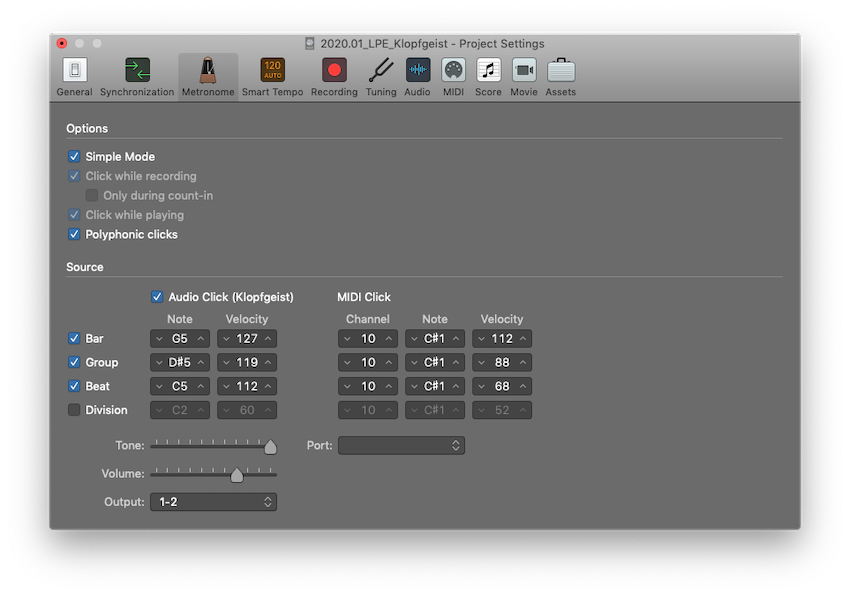Enable the Division click checkbox
Screen dimensions: 850x595
[x=74, y=410]
